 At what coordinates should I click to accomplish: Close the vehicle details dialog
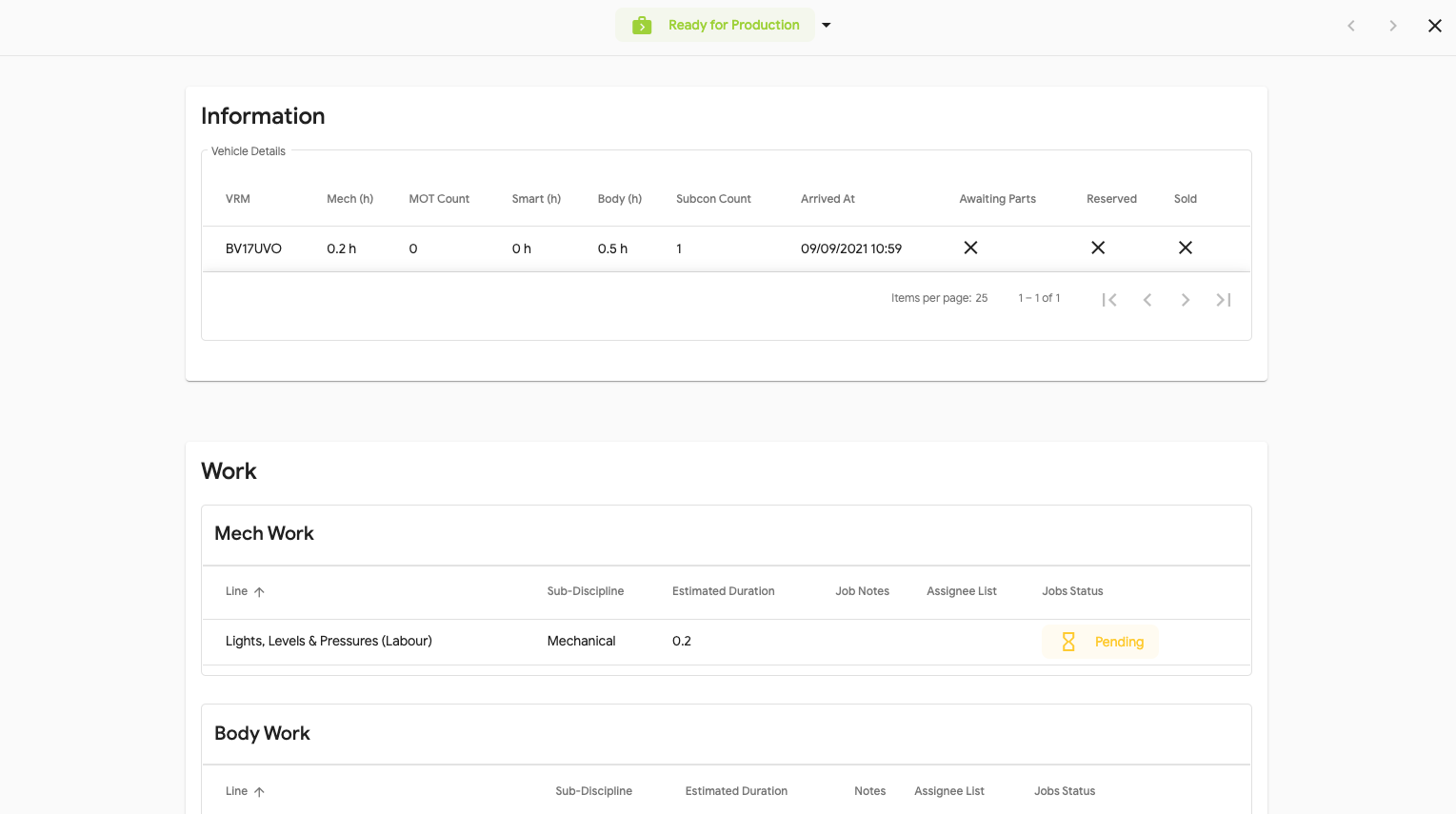click(x=1435, y=26)
